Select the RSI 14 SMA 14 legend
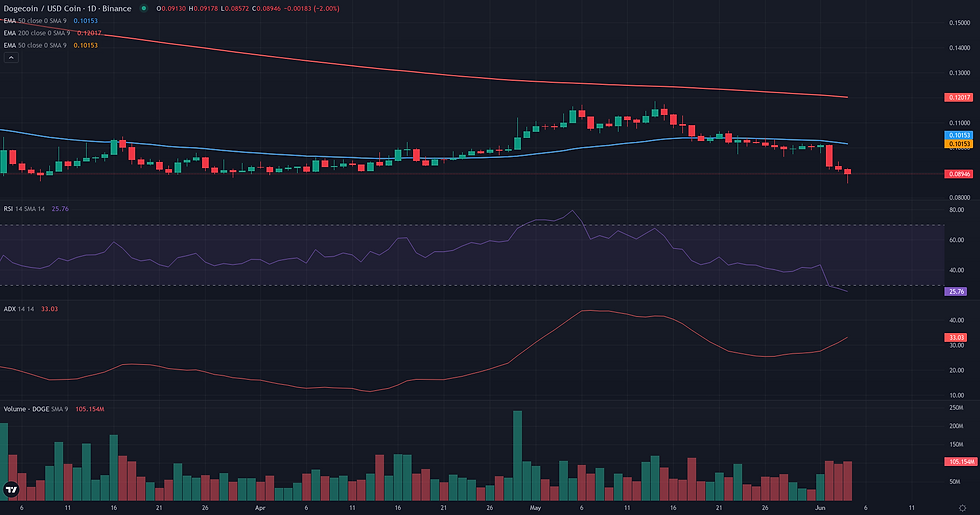The height and width of the screenshot is (515, 980). [x=36, y=209]
